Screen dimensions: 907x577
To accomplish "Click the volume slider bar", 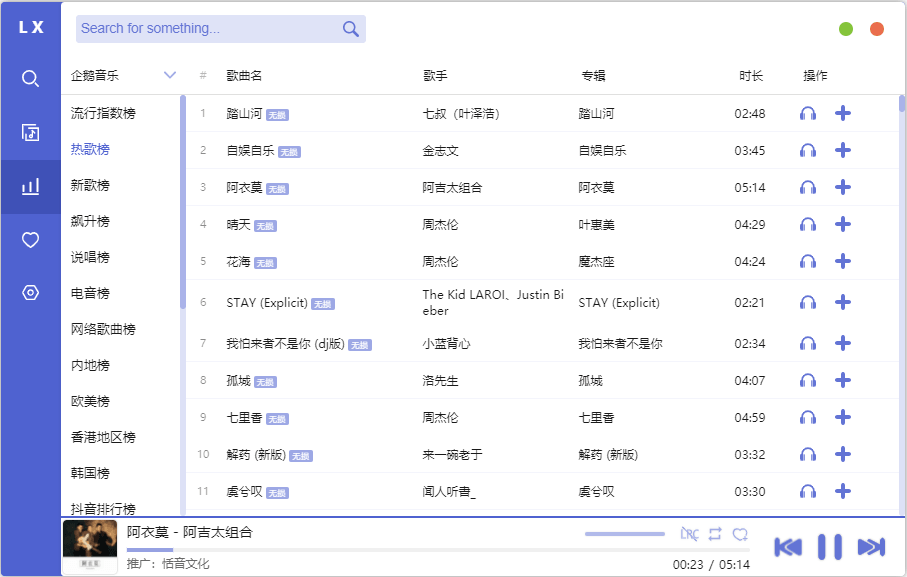I will tap(625, 534).
